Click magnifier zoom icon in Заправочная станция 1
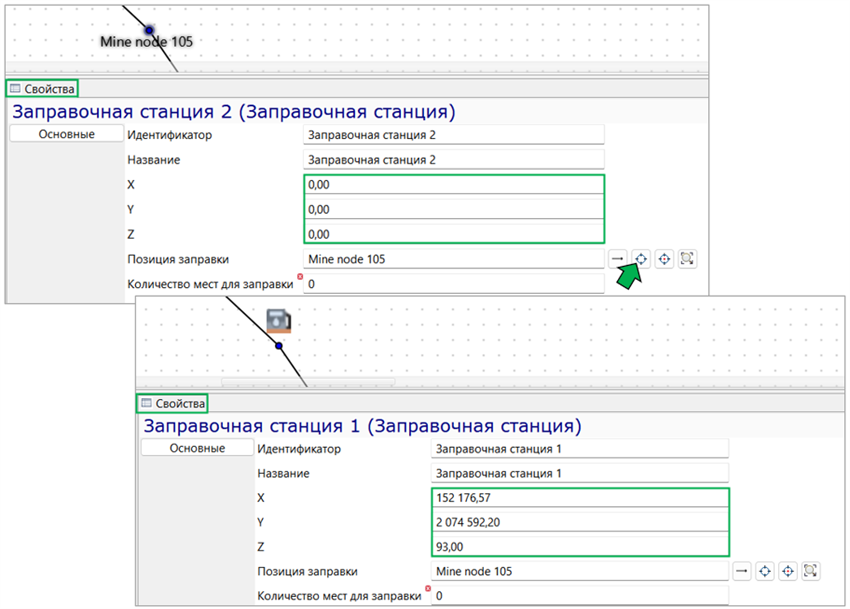 (x=811, y=570)
